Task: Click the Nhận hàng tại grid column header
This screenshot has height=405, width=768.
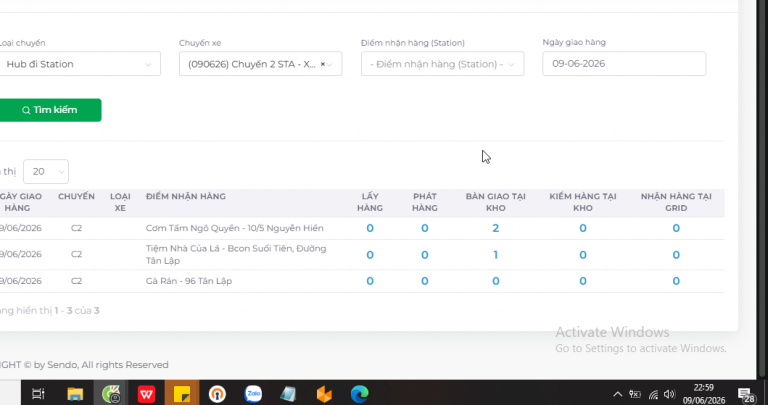Action: tap(676, 202)
